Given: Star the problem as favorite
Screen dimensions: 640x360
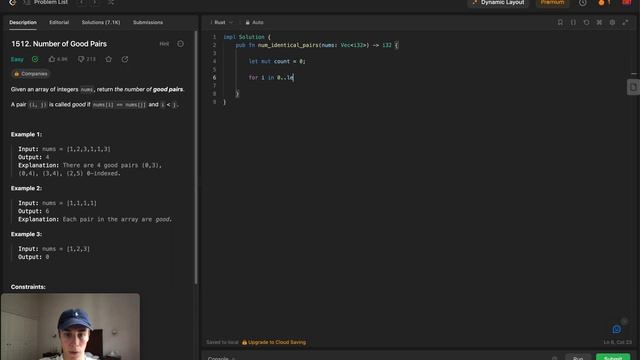Looking at the screenshot, I should 109,59.
